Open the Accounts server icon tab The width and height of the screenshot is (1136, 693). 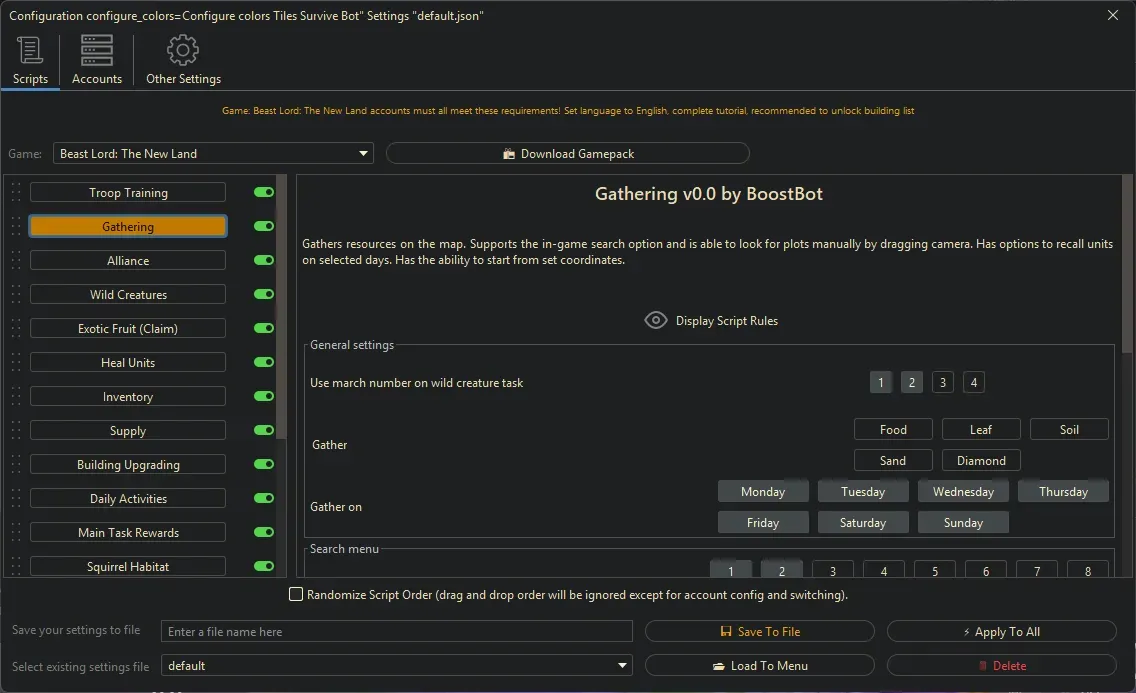(x=97, y=50)
